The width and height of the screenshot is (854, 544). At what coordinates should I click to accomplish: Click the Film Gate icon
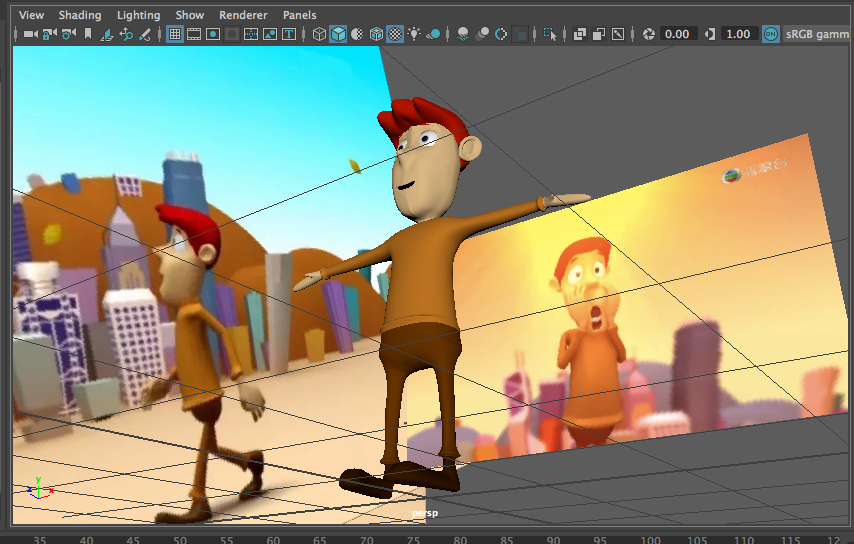(194, 34)
